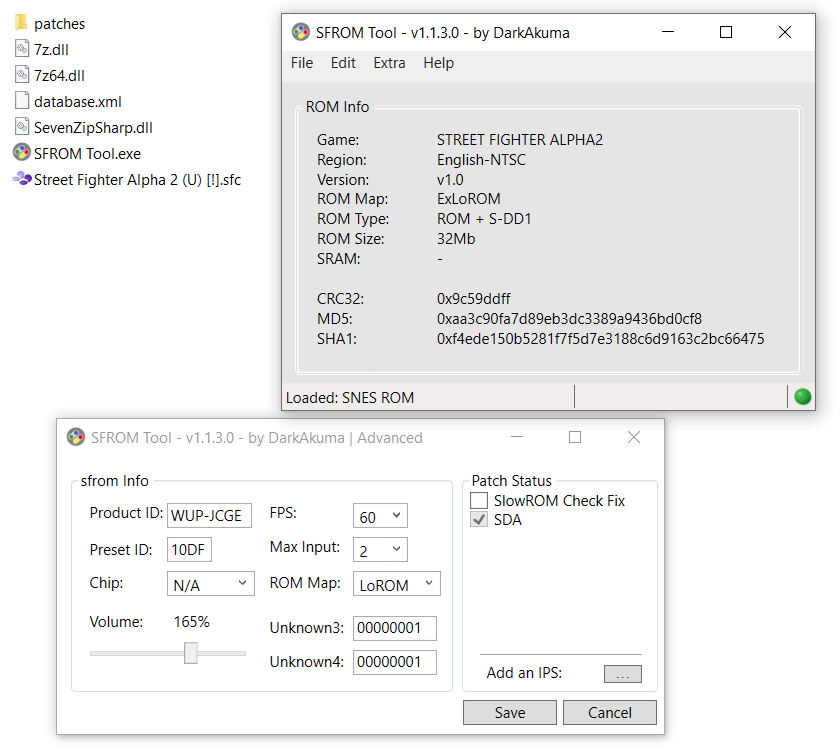Viewport: 840px width, 755px height.
Task: Maximize the Advanced window
Action: pyautogui.click(x=575, y=437)
